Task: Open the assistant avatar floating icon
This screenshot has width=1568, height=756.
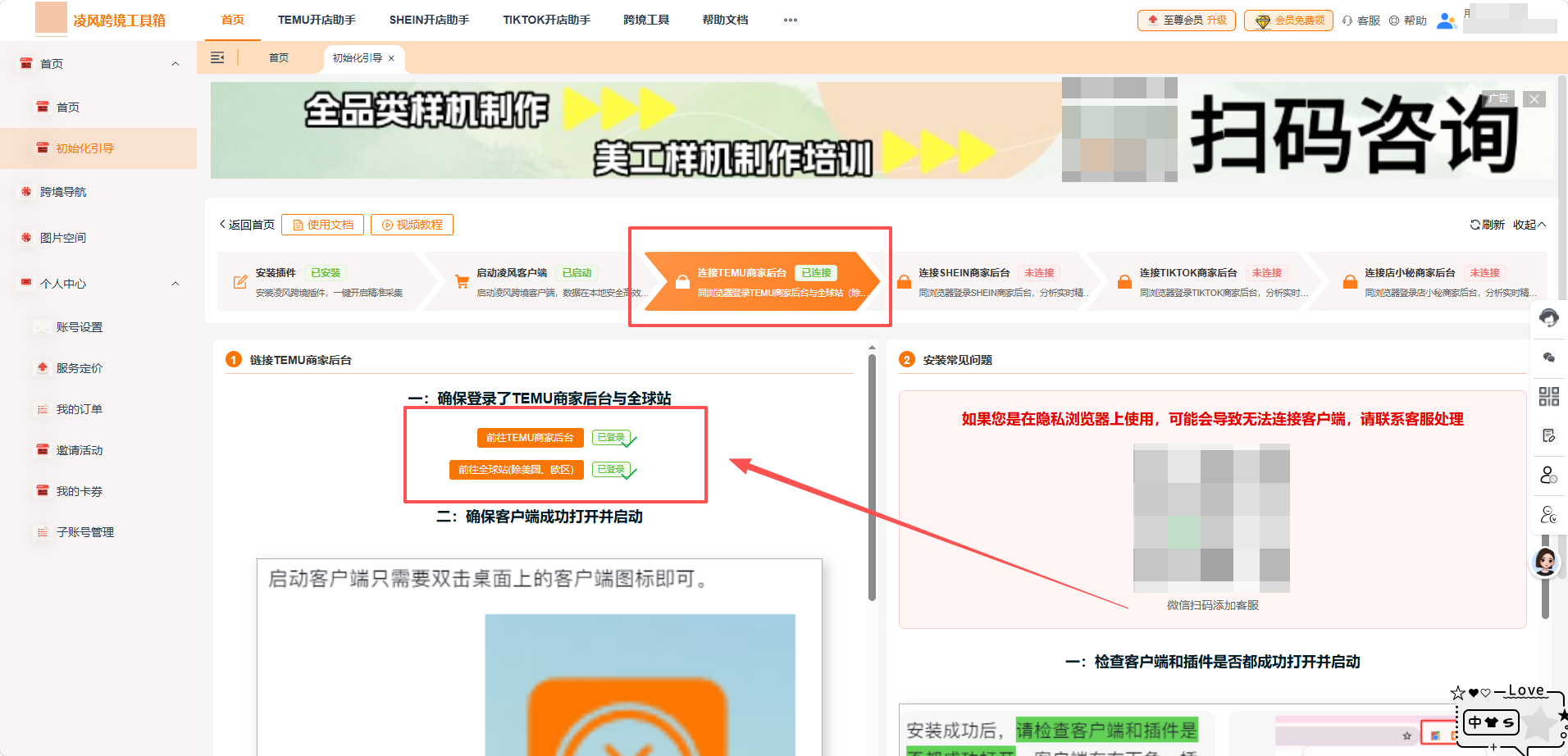Action: [x=1546, y=562]
